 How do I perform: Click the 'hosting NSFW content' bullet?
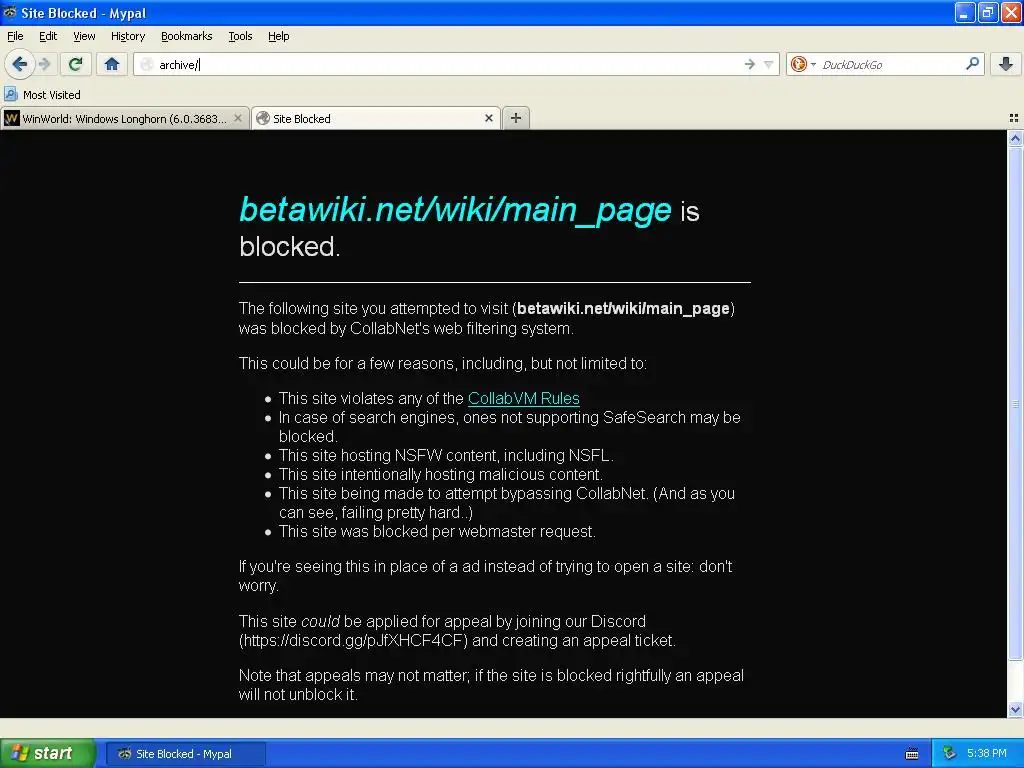tap(446, 455)
